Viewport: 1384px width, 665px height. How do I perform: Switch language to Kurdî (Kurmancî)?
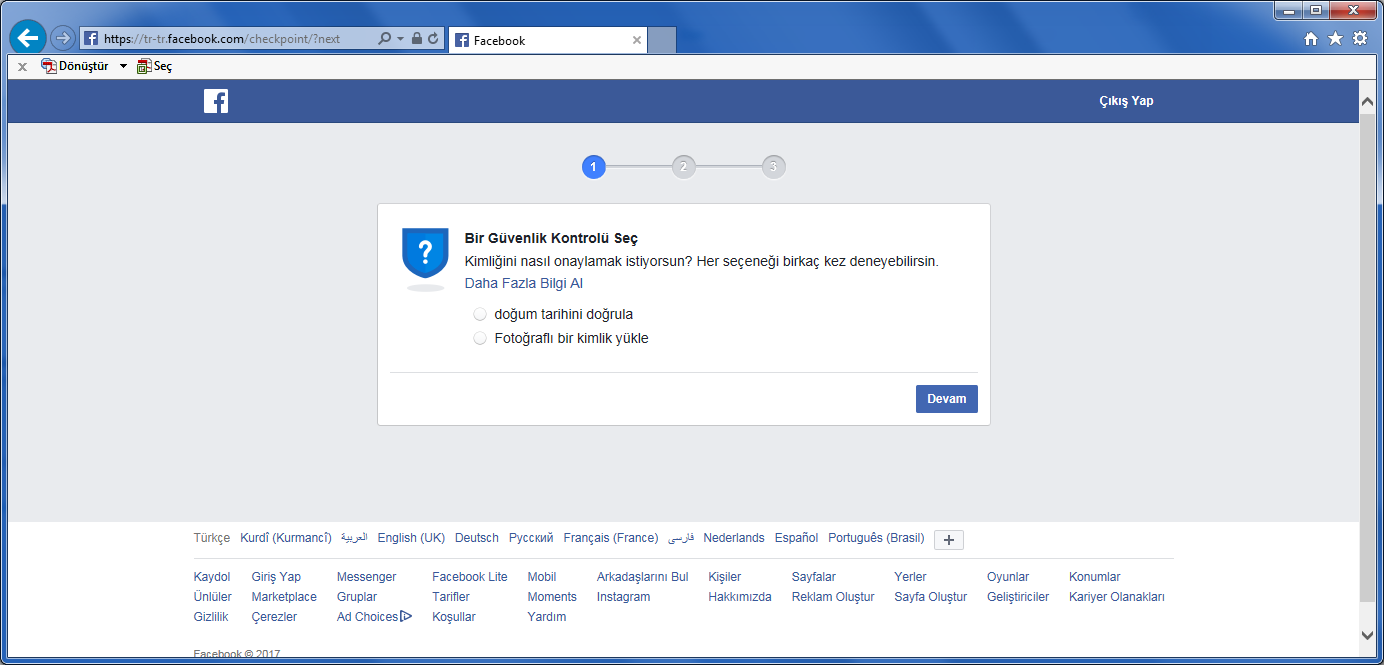286,538
